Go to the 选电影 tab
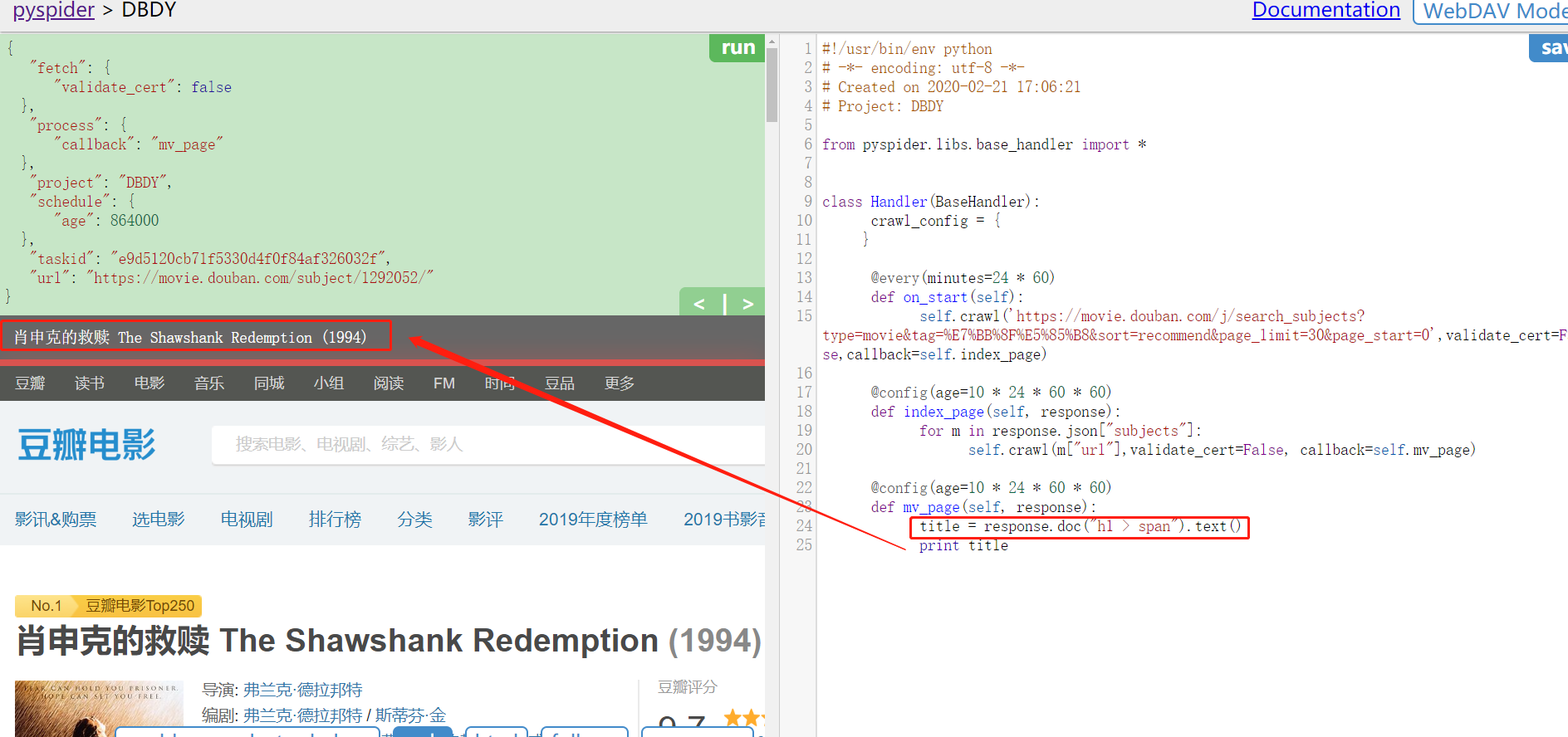The width and height of the screenshot is (1568, 737). [x=159, y=520]
